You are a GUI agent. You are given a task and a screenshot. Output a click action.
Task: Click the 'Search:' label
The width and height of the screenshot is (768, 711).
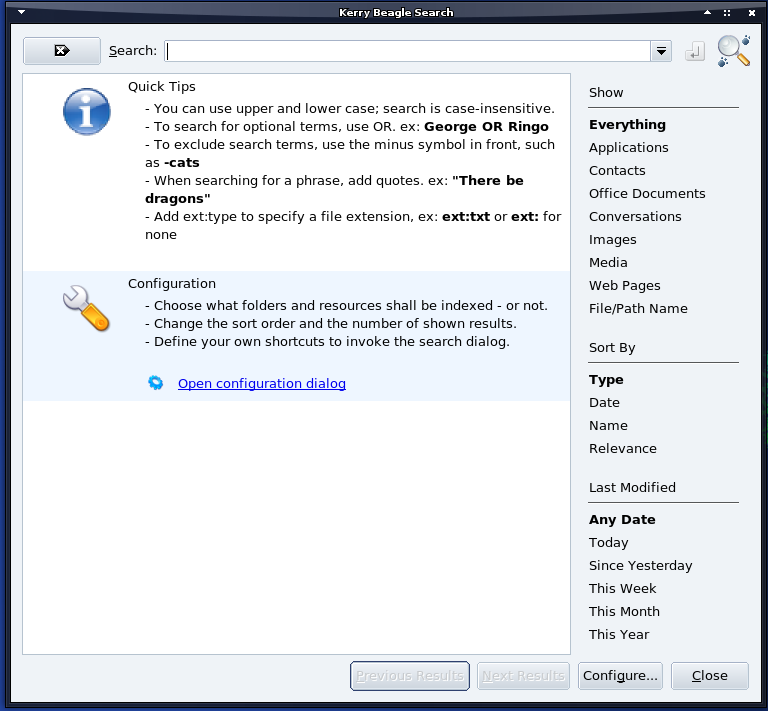coord(133,51)
